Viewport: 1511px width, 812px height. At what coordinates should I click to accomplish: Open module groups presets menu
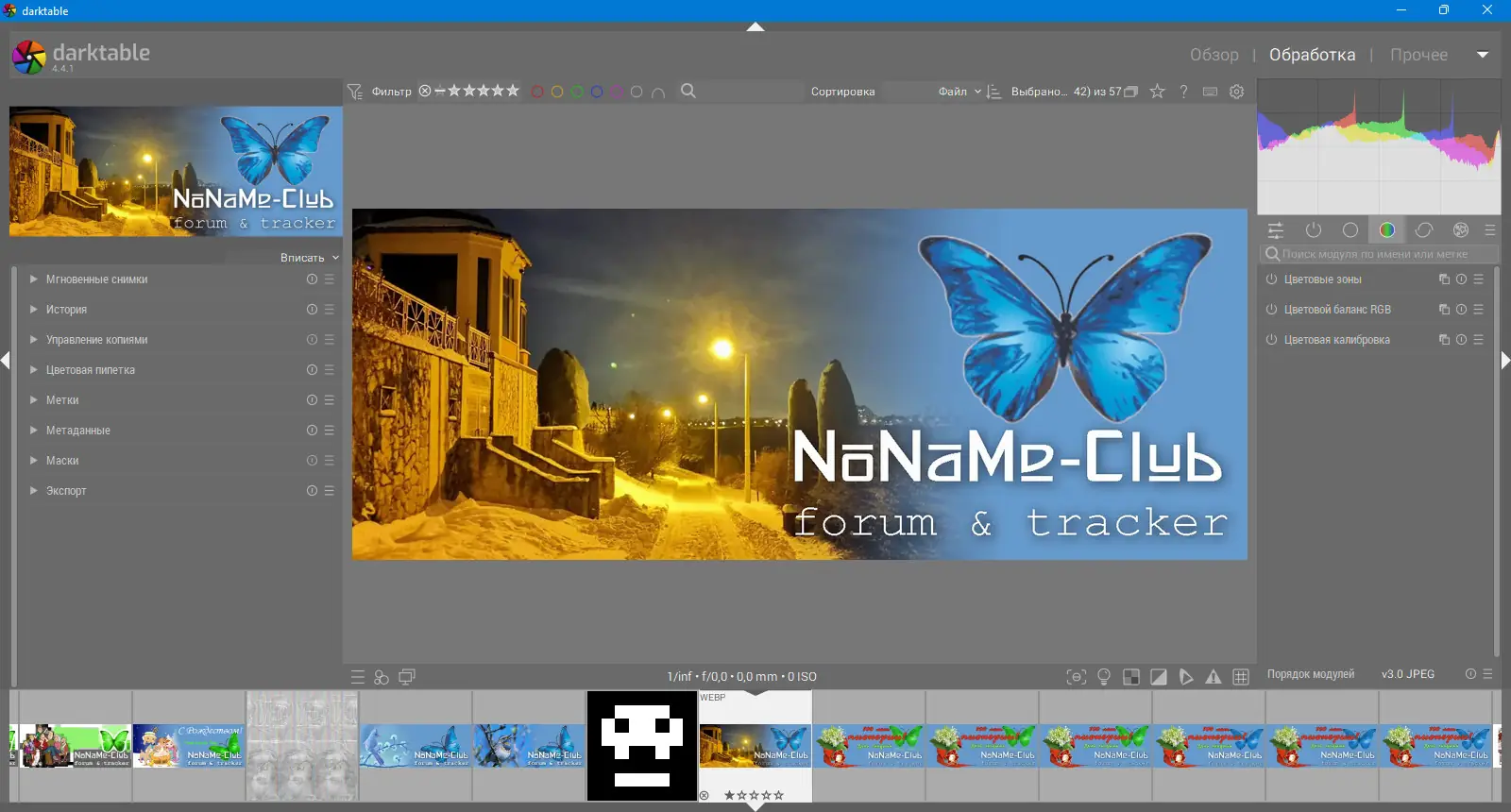coord(1490,230)
